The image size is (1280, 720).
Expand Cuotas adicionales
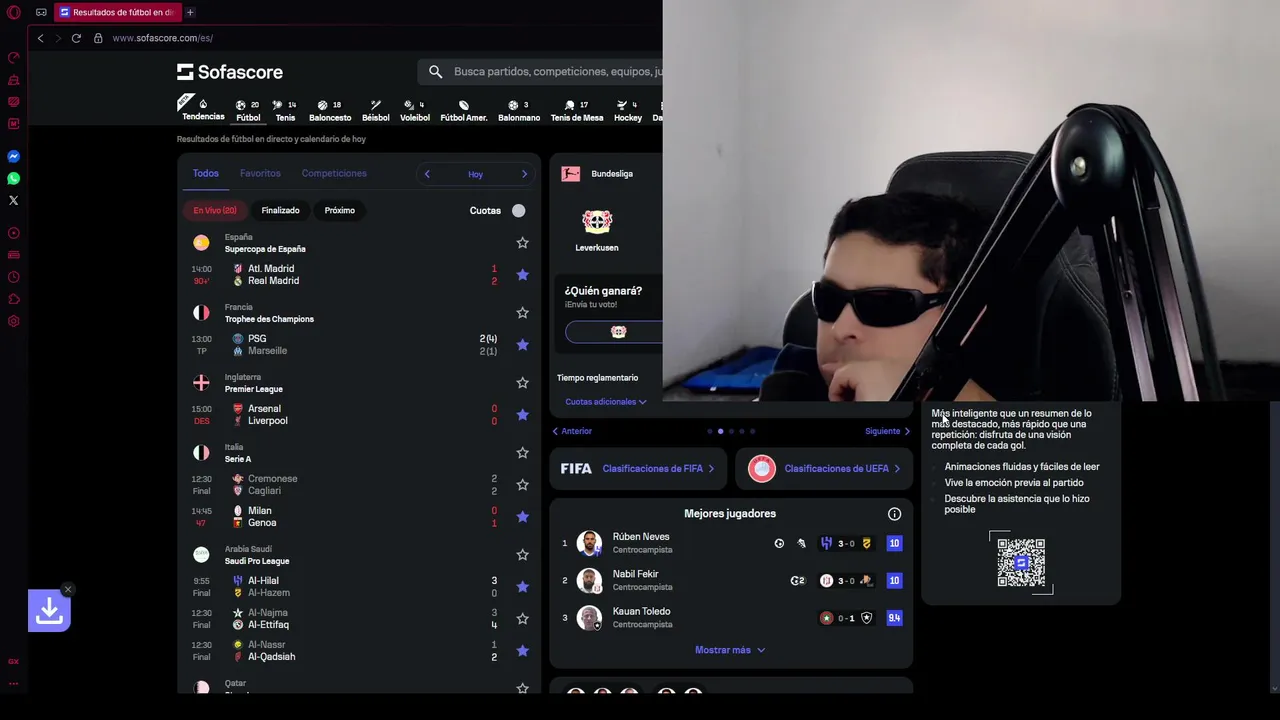pos(606,402)
